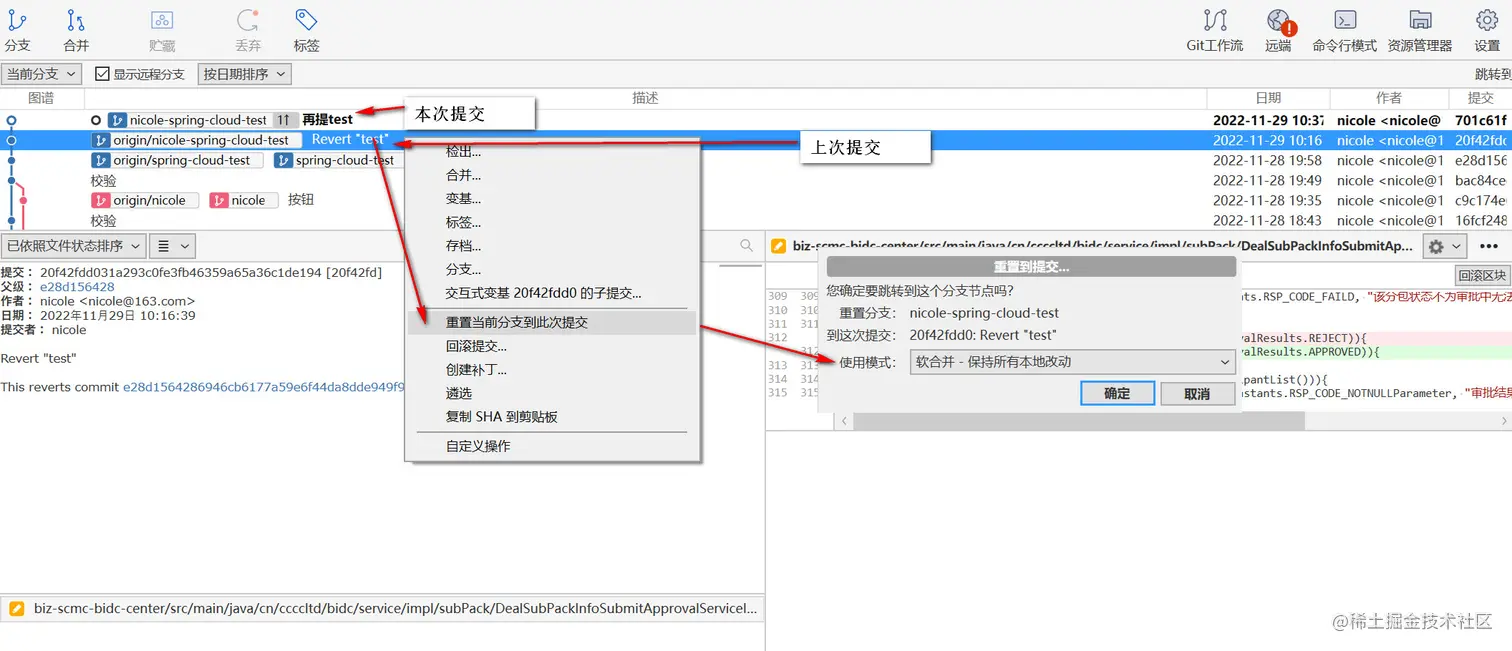
Task: Open the 按日期排序 dropdown
Action: point(245,74)
